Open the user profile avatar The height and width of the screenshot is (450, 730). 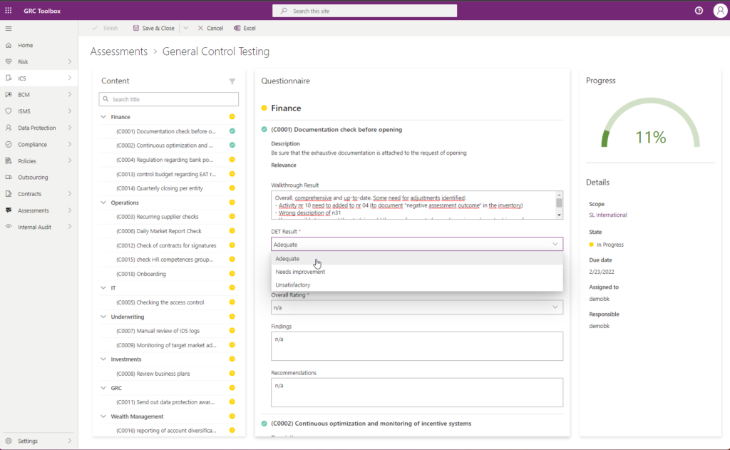pyautogui.click(x=720, y=11)
